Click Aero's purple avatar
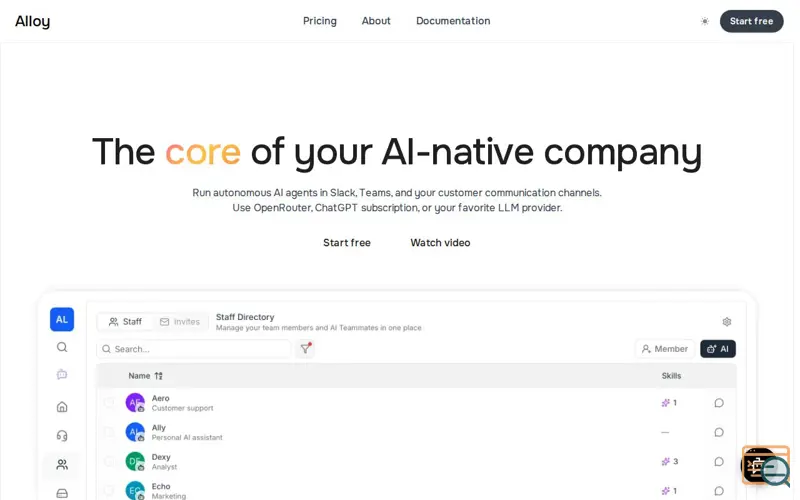The width and height of the screenshot is (800, 500). pyautogui.click(x=135, y=403)
